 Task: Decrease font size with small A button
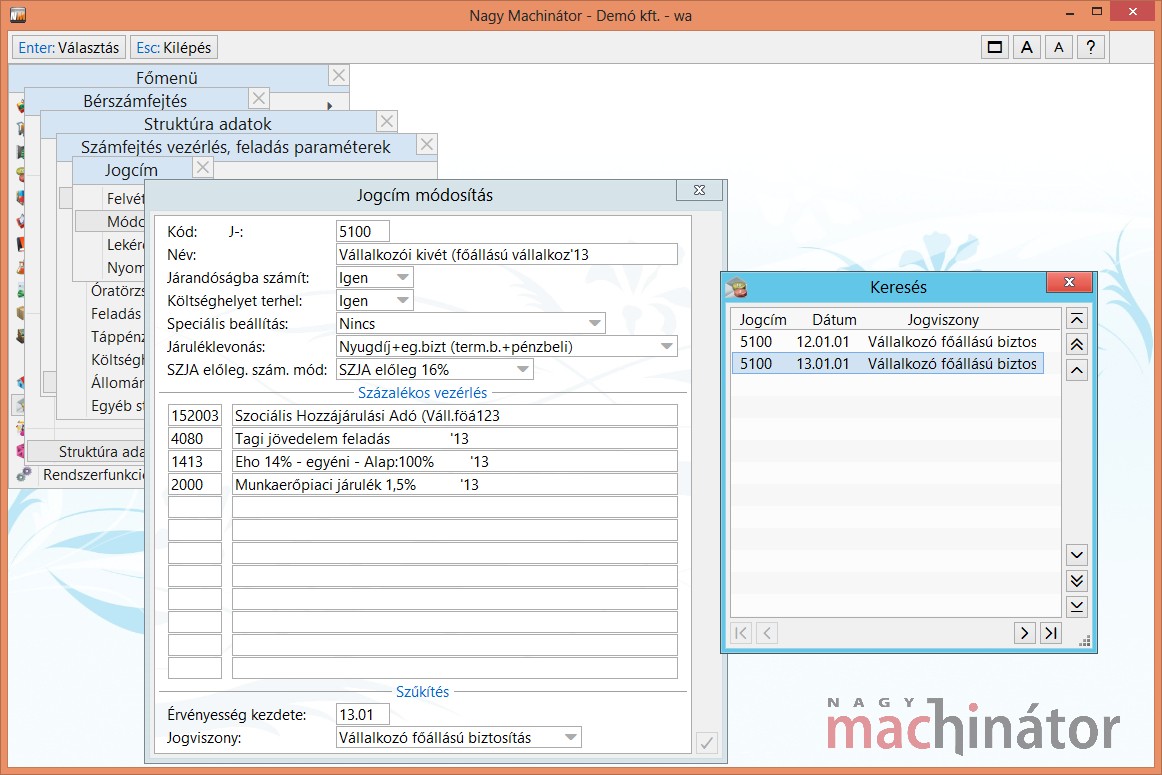pos(1059,47)
